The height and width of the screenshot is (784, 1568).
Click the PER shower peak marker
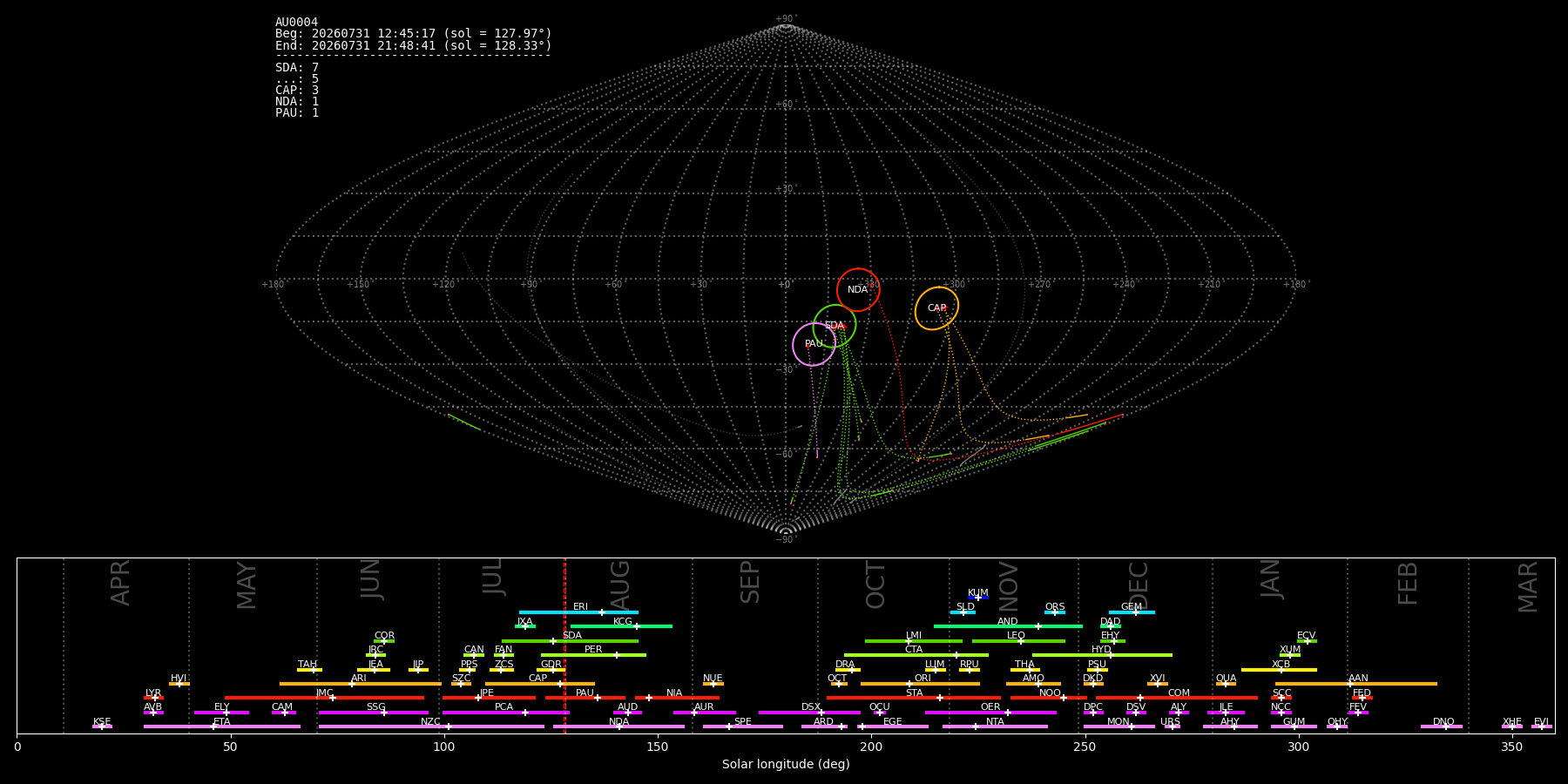tap(617, 655)
